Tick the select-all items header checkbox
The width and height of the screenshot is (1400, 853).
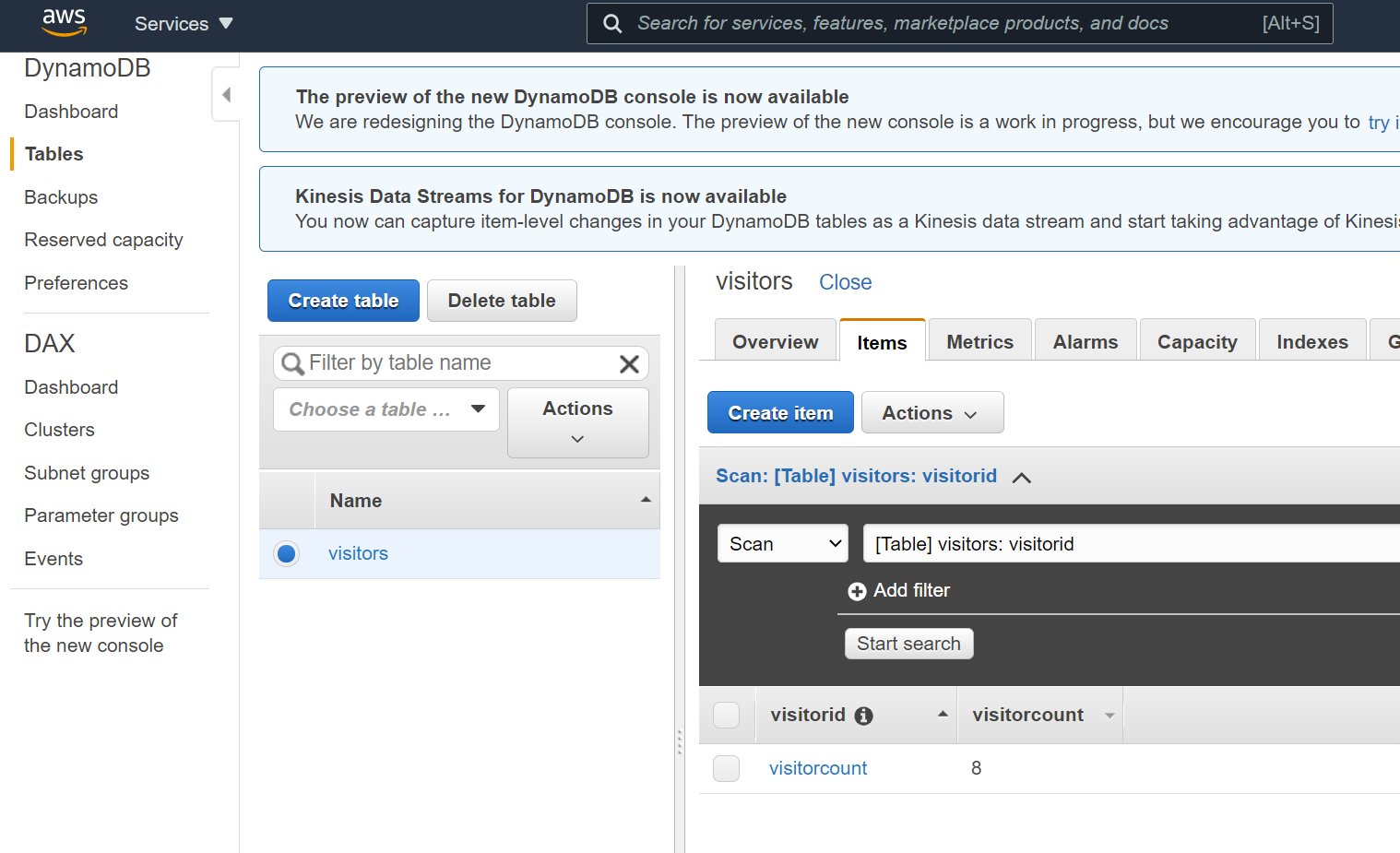point(727,715)
